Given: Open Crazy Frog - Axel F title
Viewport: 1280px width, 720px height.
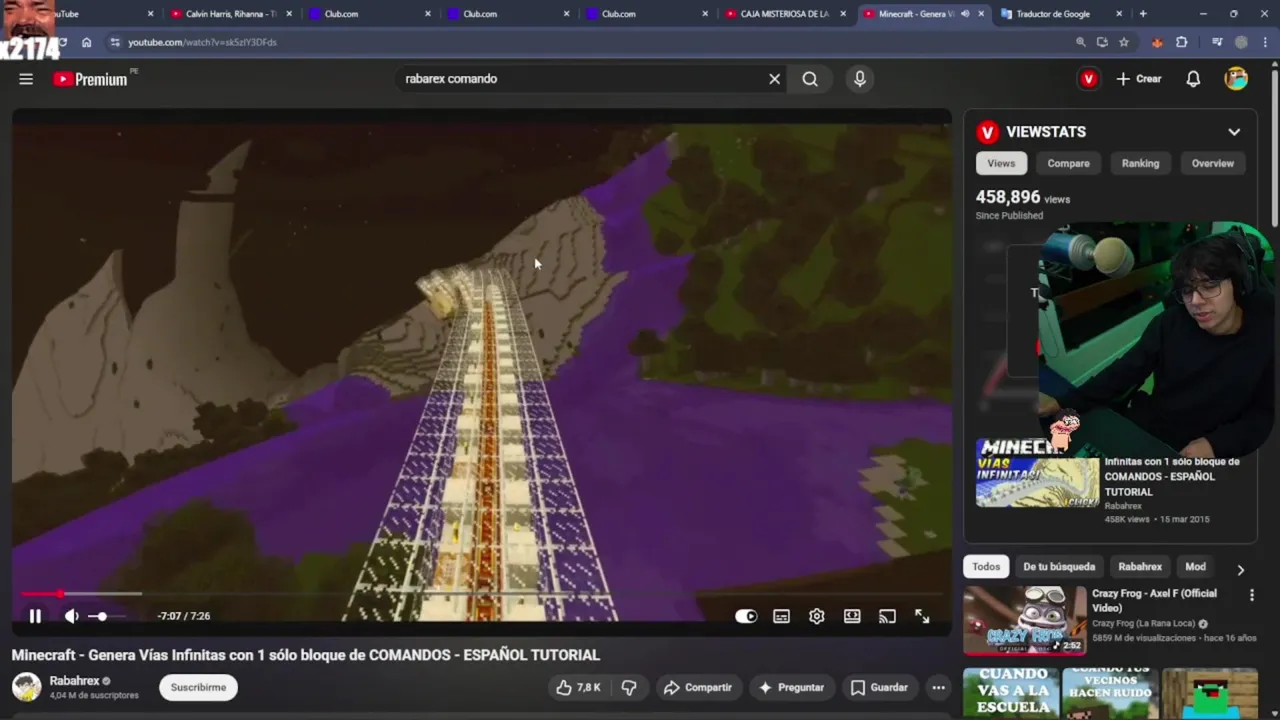Looking at the screenshot, I should pos(1154,600).
